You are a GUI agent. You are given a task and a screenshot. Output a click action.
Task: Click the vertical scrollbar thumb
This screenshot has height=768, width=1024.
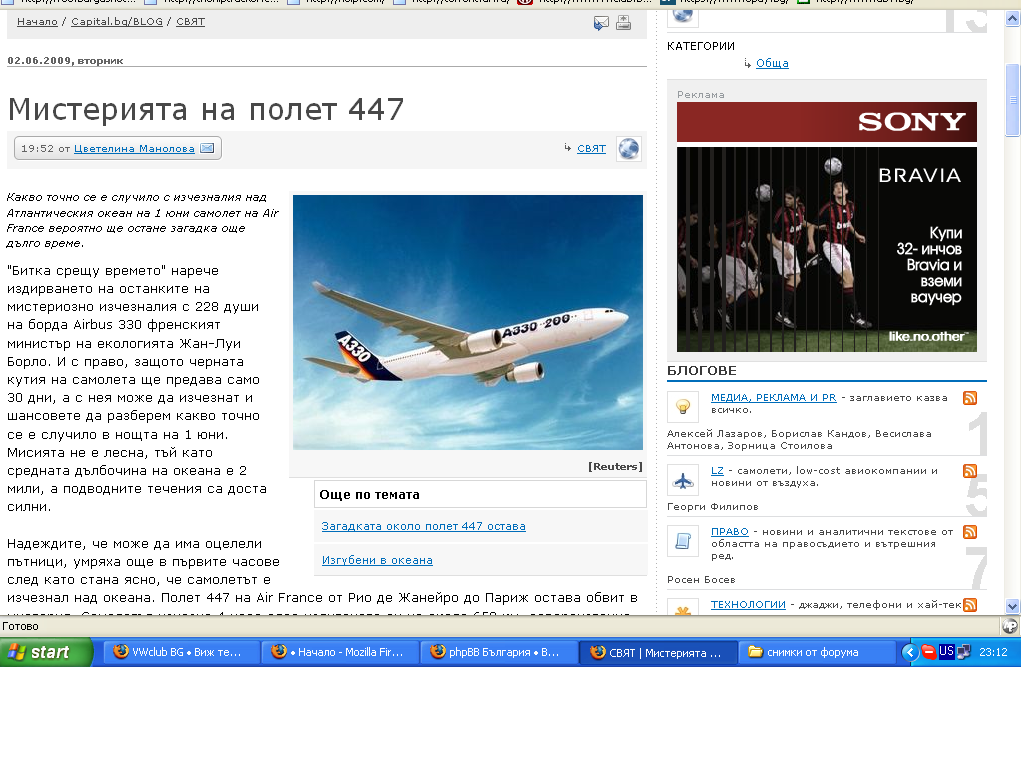tap(1012, 100)
